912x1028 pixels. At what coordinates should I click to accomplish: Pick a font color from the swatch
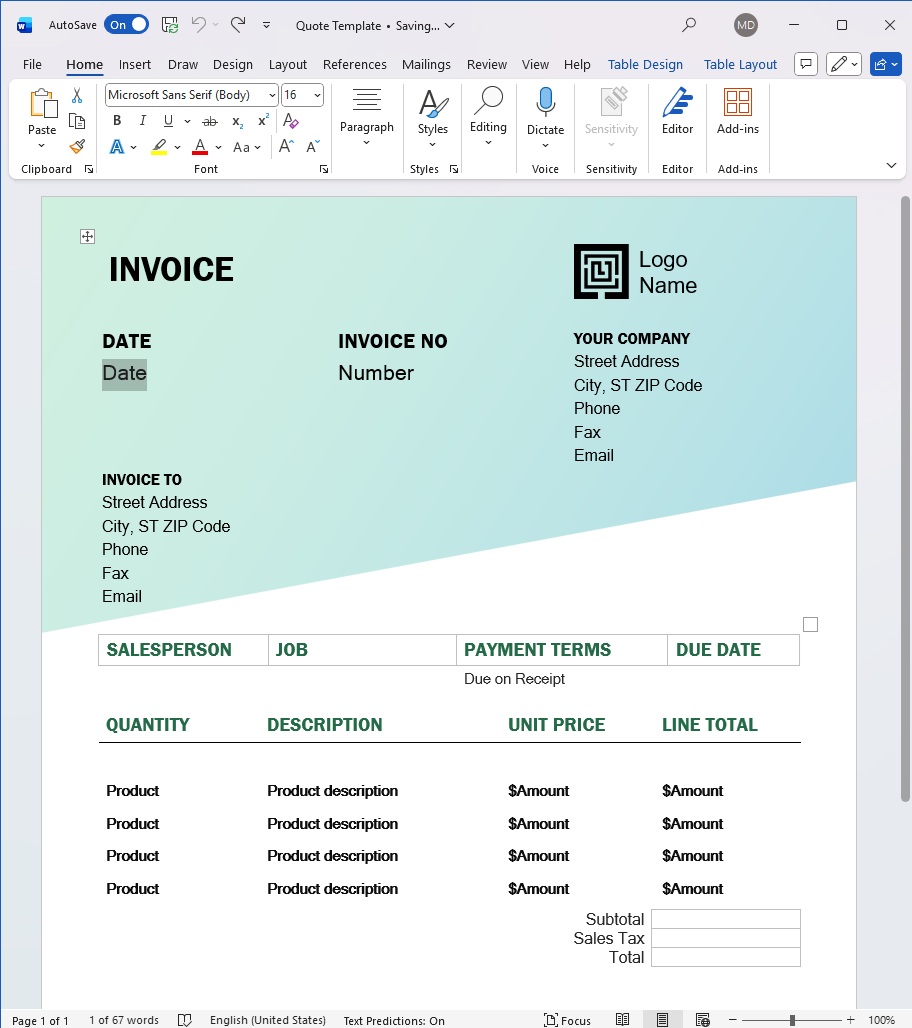(199, 146)
